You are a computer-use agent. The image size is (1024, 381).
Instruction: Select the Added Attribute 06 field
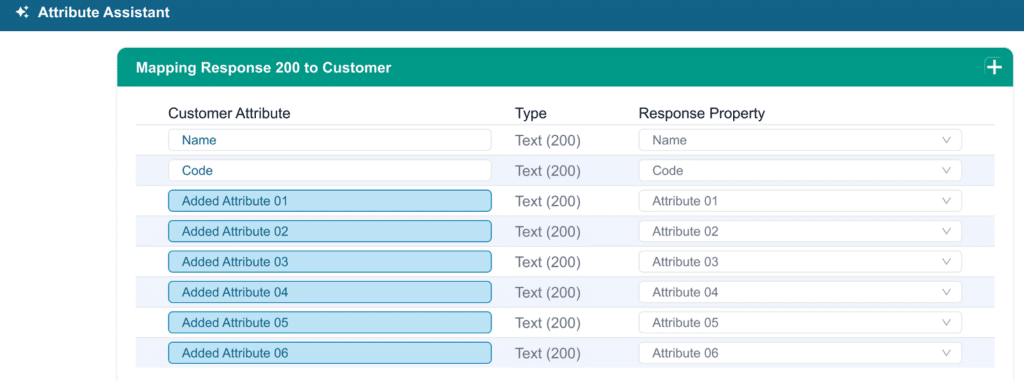(x=330, y=353)
